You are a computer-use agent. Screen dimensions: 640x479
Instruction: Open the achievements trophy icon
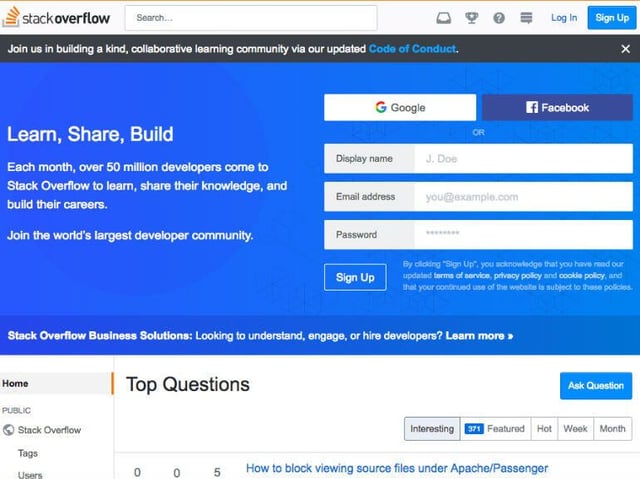click(471, 18)
